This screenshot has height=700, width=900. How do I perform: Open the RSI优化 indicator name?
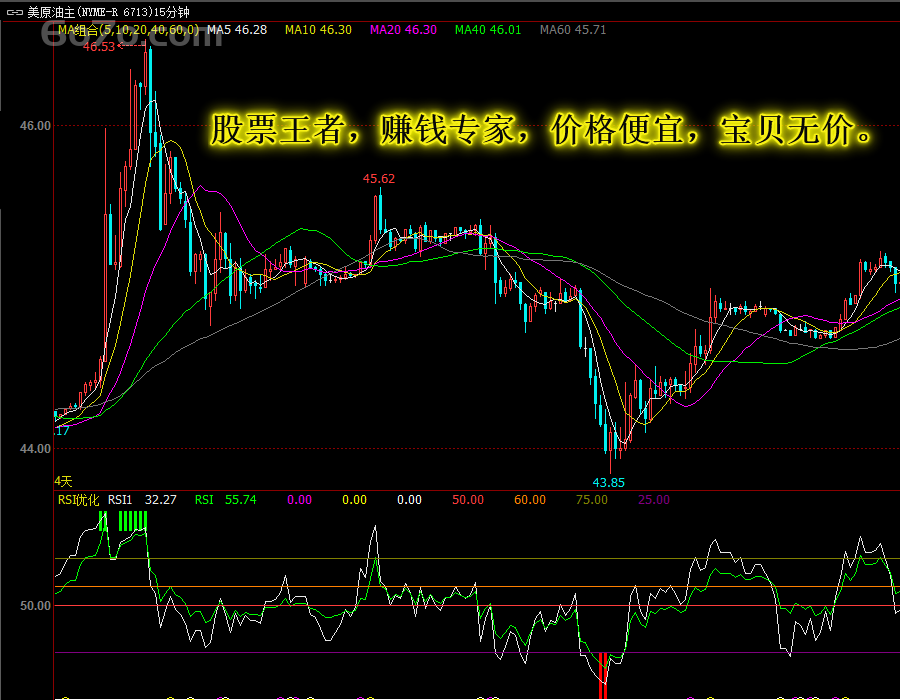79,499
